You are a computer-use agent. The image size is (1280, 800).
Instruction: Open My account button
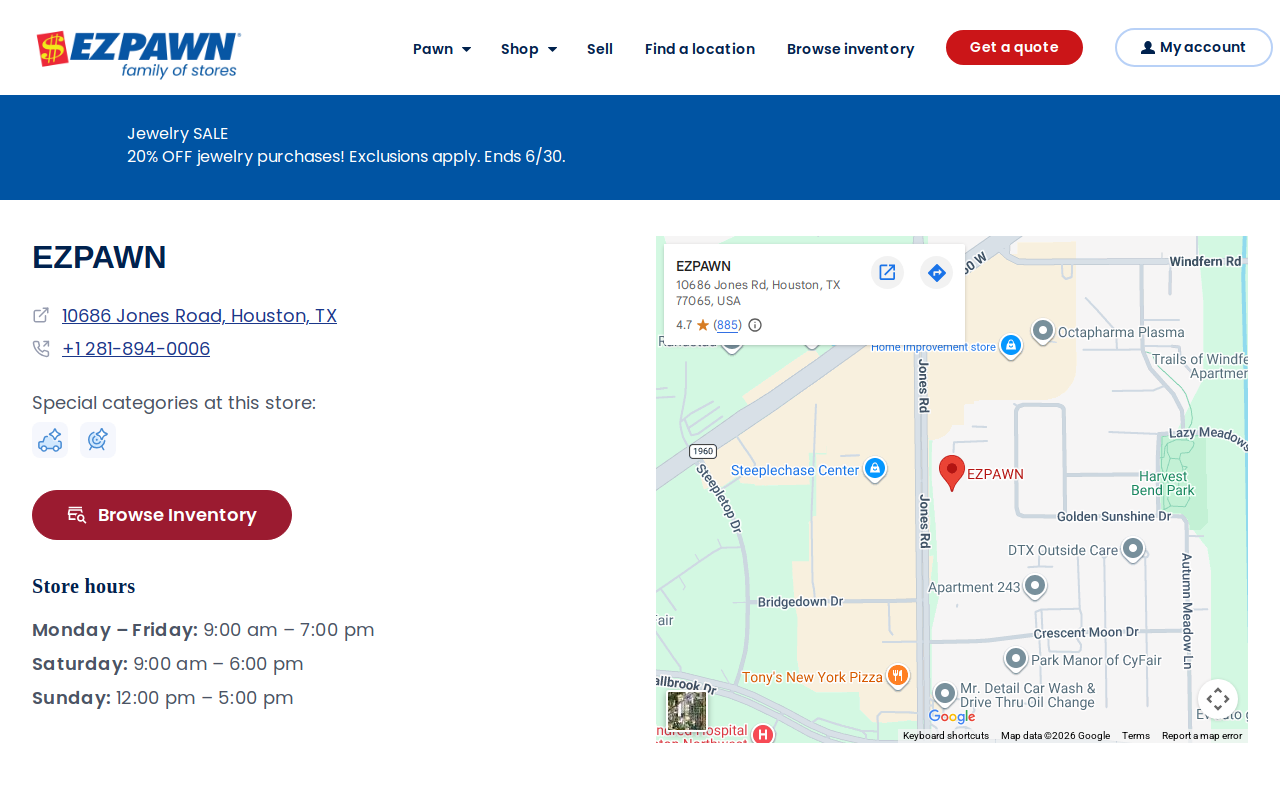pos(1193,47)
